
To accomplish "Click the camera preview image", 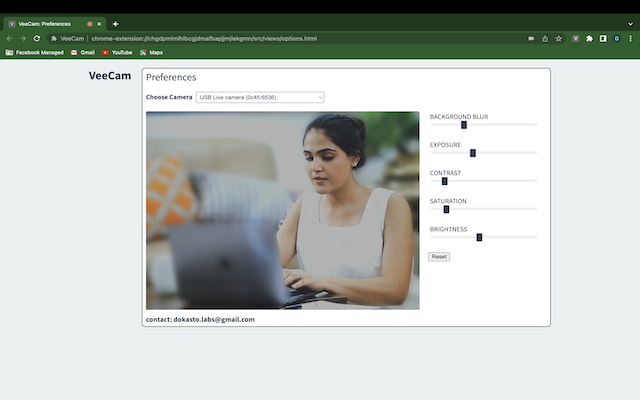I will pos(282,211).
